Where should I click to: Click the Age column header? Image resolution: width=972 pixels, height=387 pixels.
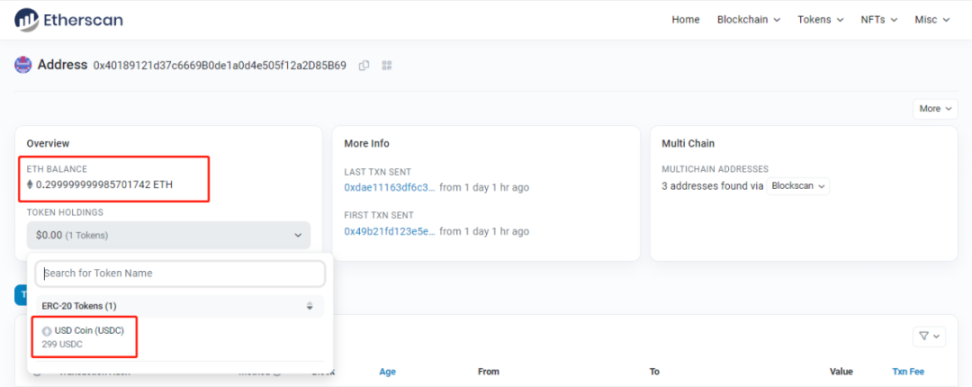[x=387, y=371]
